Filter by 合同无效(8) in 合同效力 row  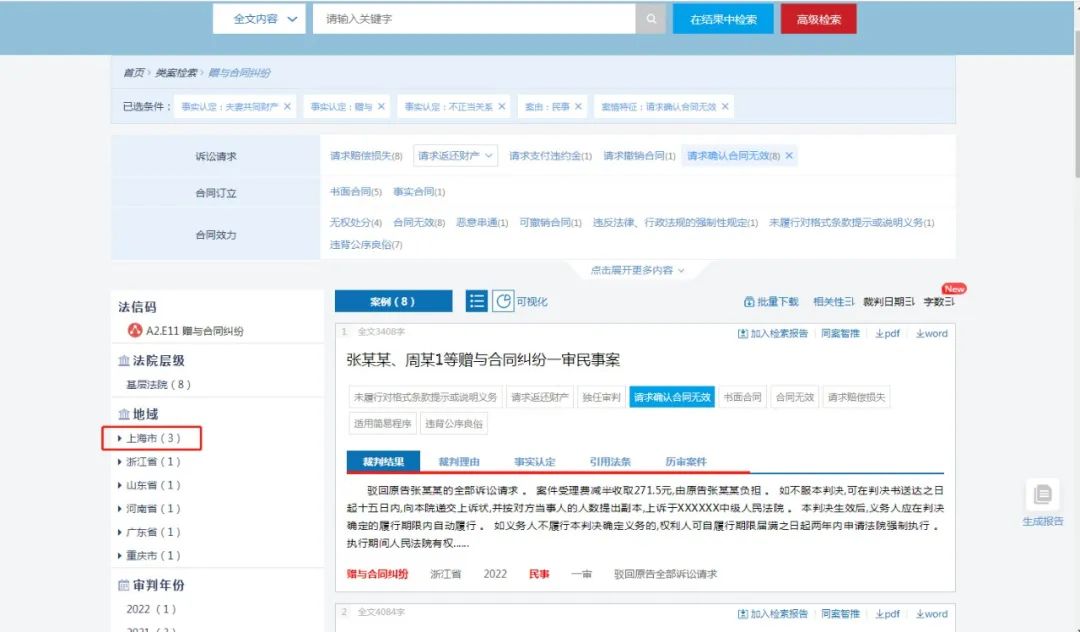pos(419,222)
